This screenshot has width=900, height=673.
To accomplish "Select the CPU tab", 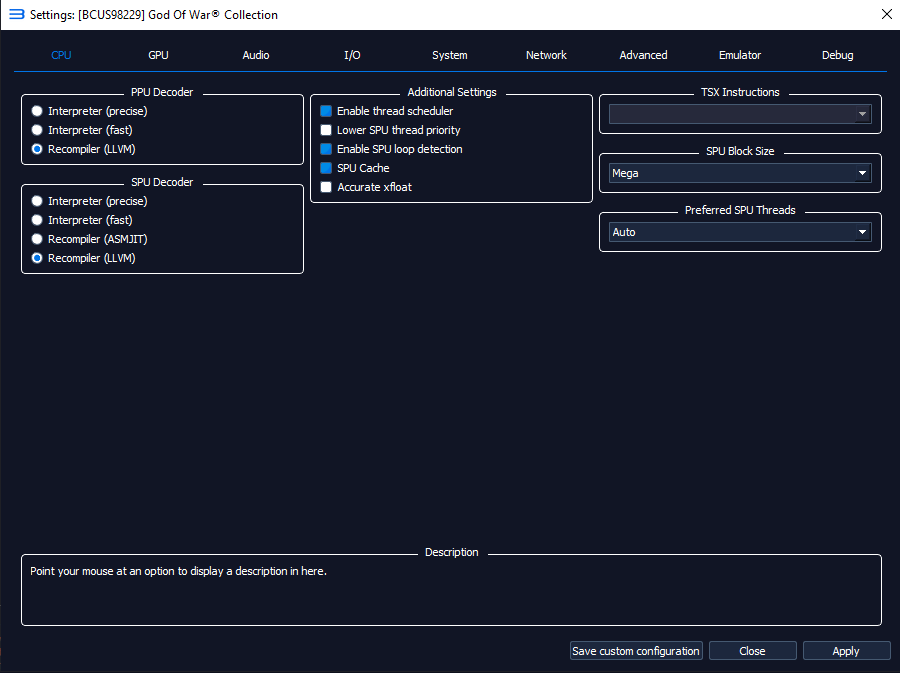I will pyautogui.click(x=61, y=55).
